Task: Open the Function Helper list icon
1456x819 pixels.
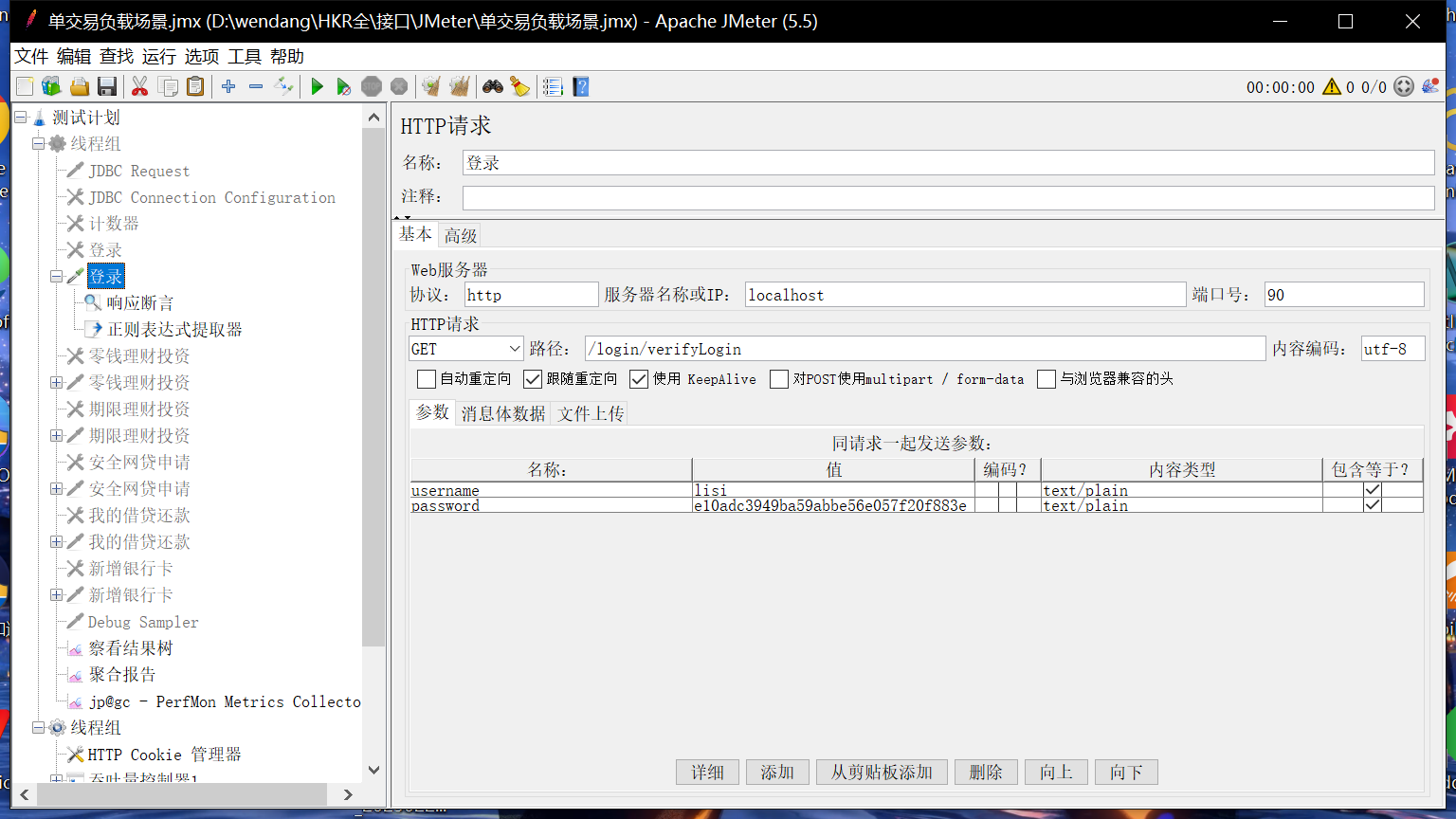Action: 553,87
